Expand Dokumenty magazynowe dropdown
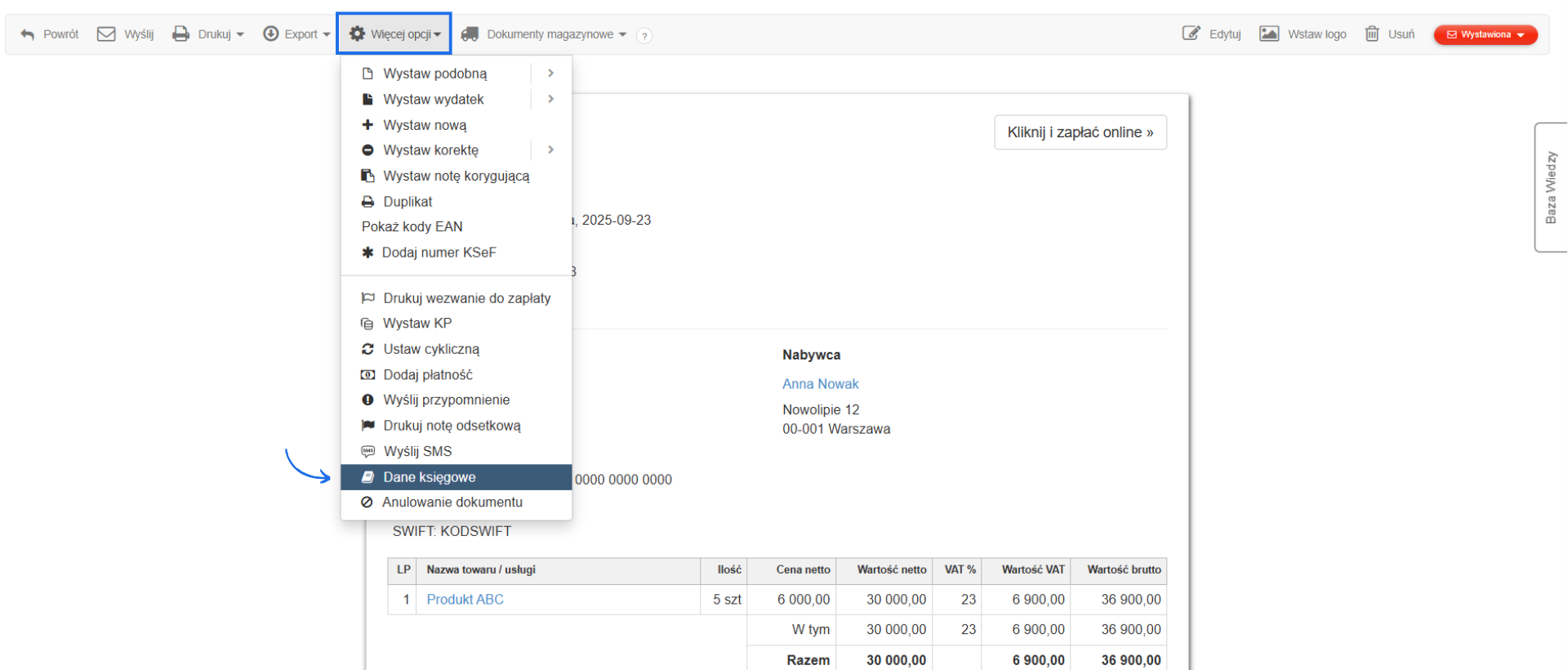Viewport: 1568px width, 670px height. tap(544, 34)
